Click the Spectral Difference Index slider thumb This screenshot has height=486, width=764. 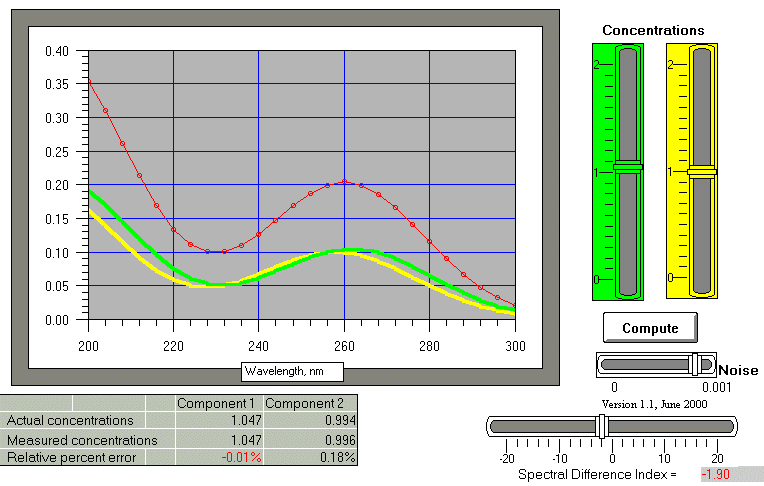click(x=602, y=426)
